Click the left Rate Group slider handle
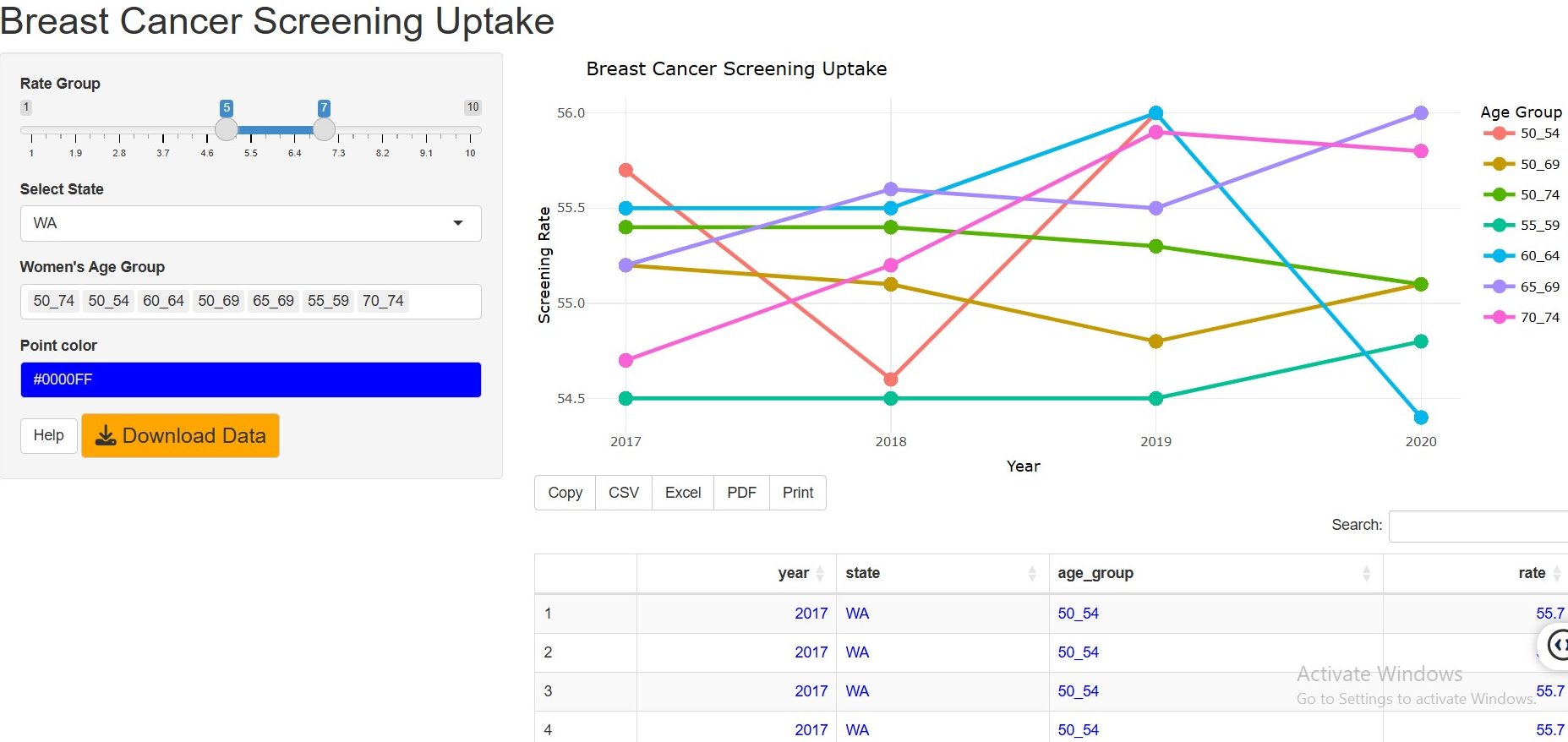1568x742 pixels. click(227, 129)
